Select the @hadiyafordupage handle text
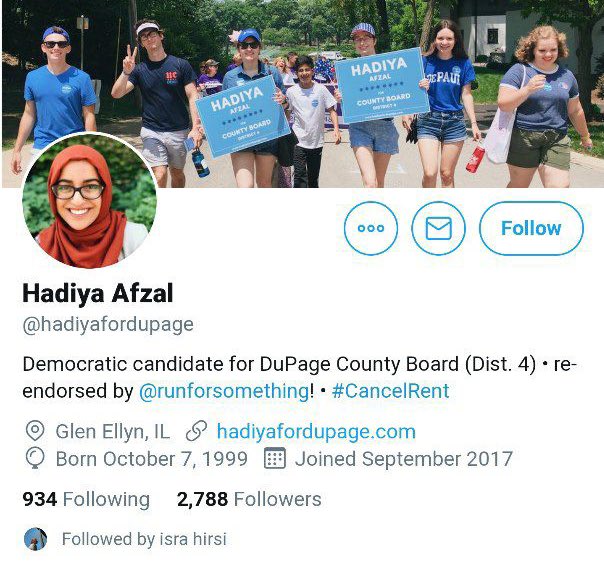 click(108, 324)
